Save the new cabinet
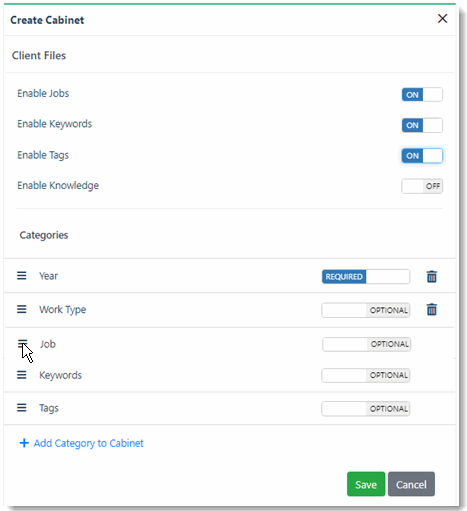The height and width of the screenshot is (511, 467). tap(366, 484)
